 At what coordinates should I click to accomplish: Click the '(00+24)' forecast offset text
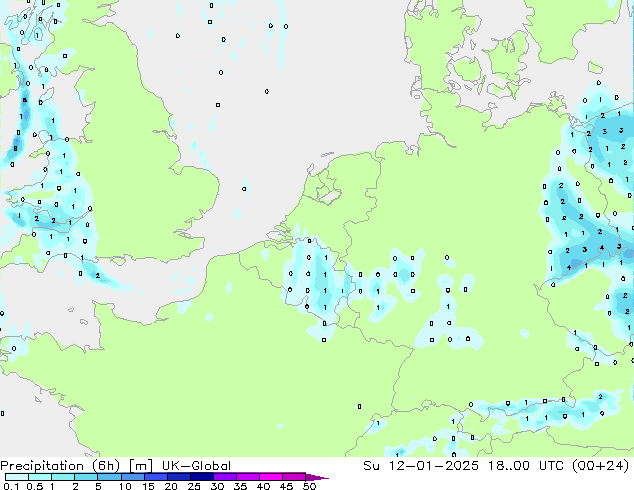coord(601,466)
